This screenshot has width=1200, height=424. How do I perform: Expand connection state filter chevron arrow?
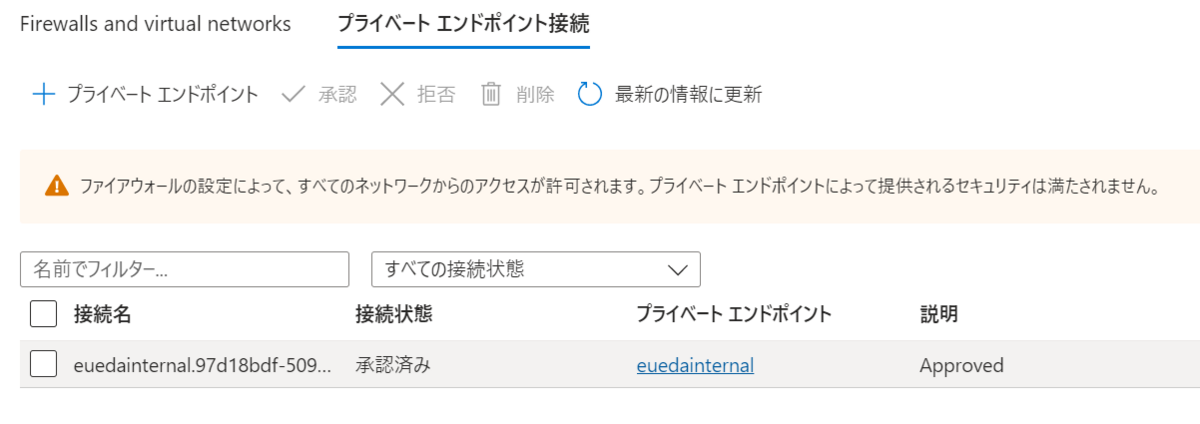coord(677,269)
